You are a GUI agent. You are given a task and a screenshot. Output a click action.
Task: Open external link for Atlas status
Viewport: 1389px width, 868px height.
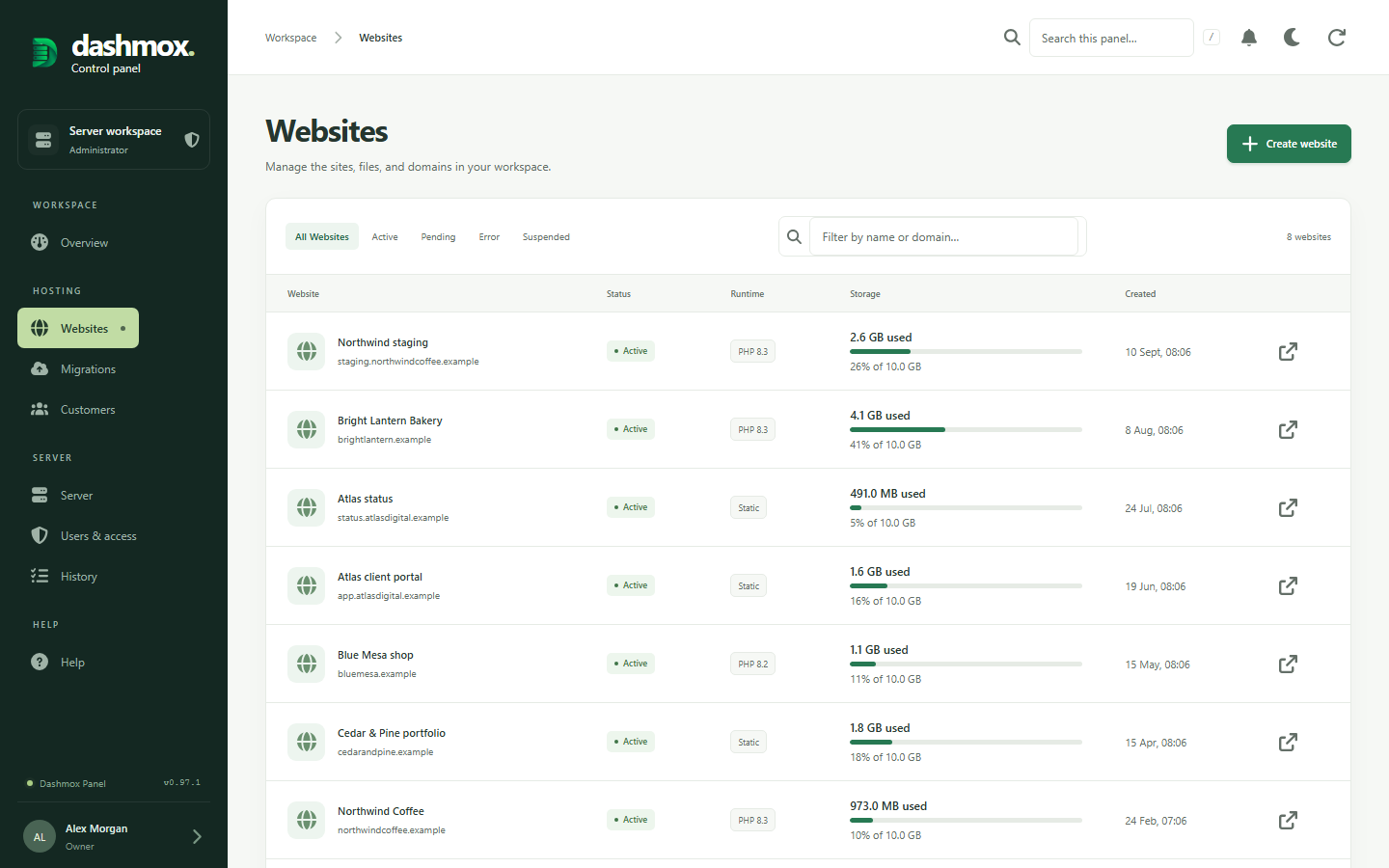tap(1288, 508)
